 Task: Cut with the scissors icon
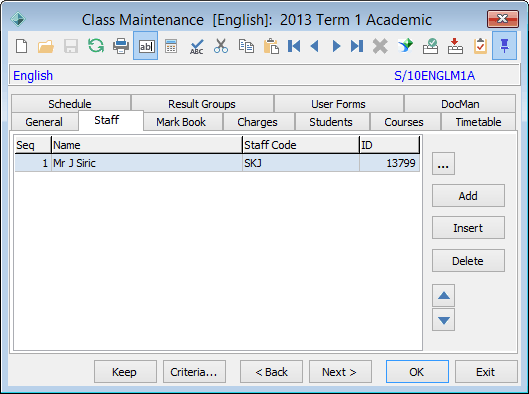pyautogui.click(x=221, y=46)
